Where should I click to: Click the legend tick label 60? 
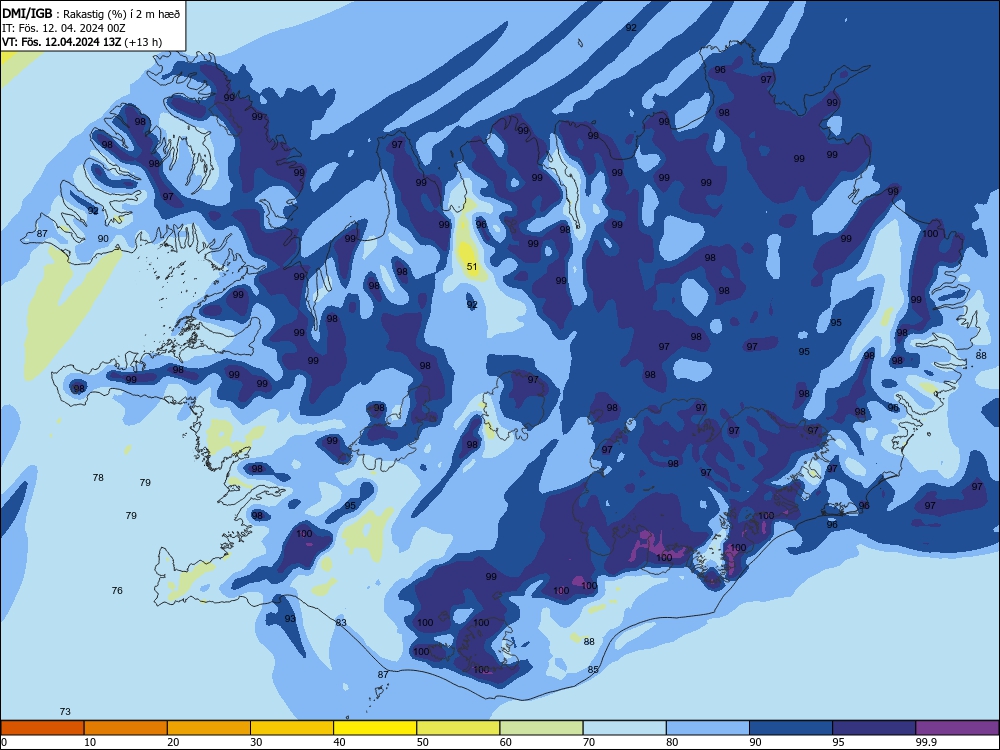tap(506, 742)
